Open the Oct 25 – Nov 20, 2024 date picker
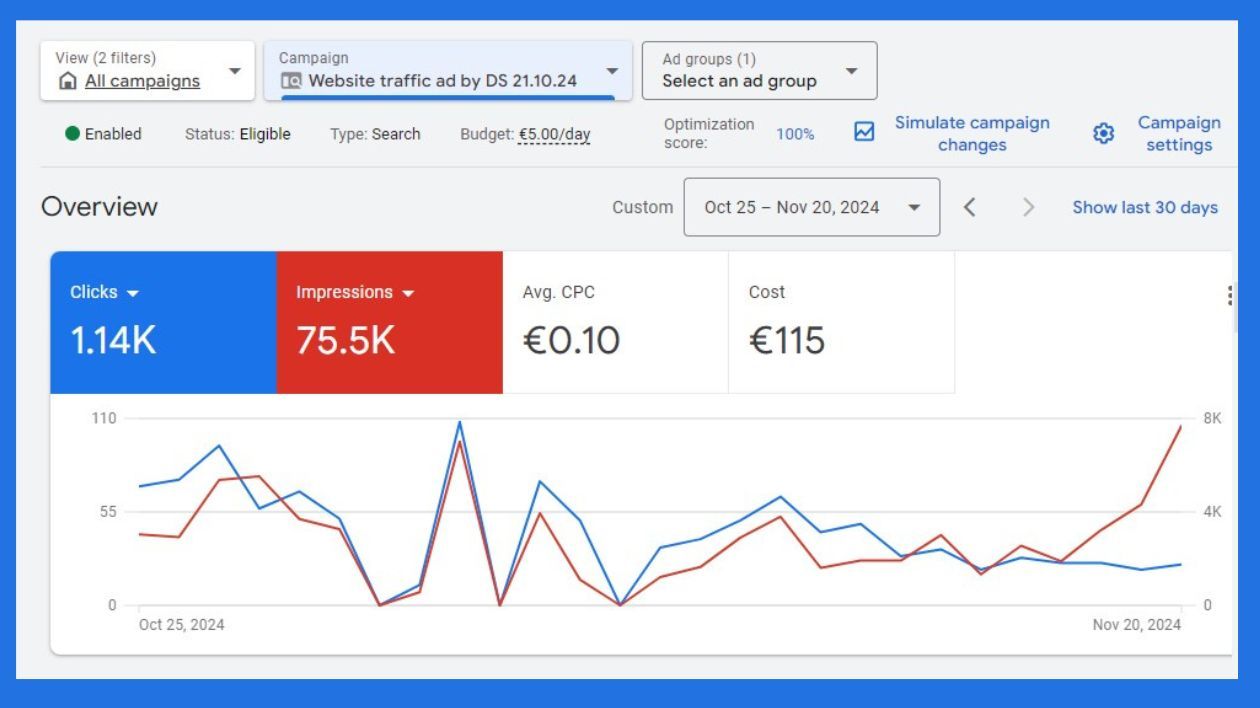This screenshot has height=708, width=1260. coord(811,207)
